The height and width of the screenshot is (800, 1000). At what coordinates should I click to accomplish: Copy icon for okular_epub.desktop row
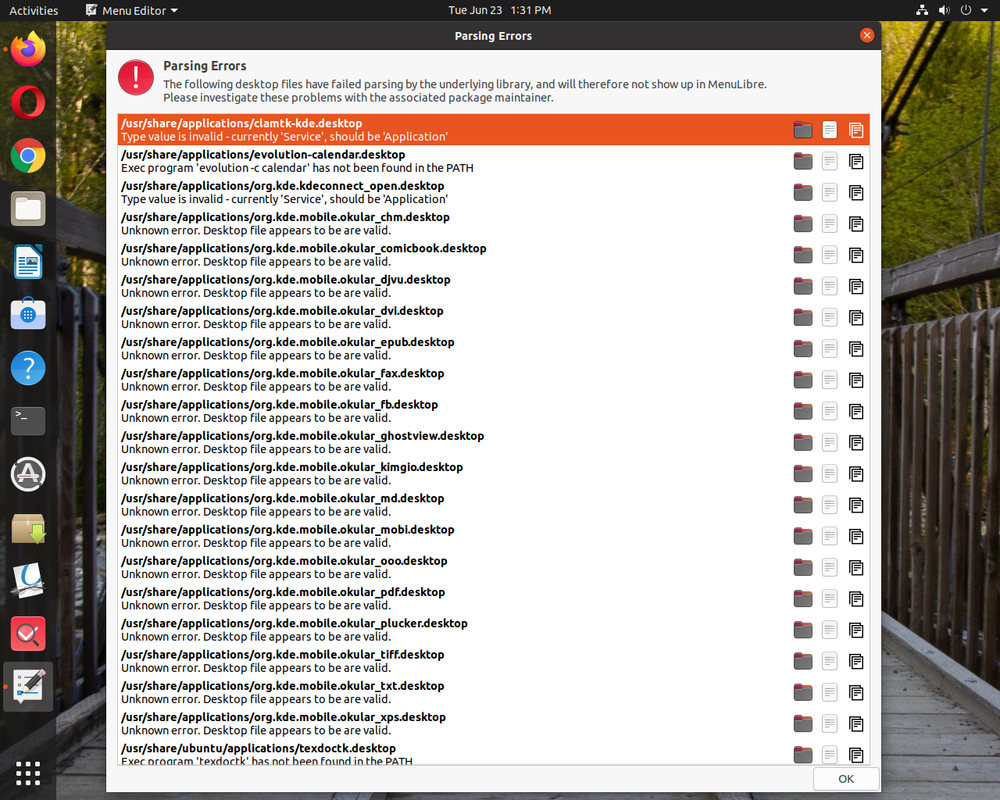tap(856, 349)
